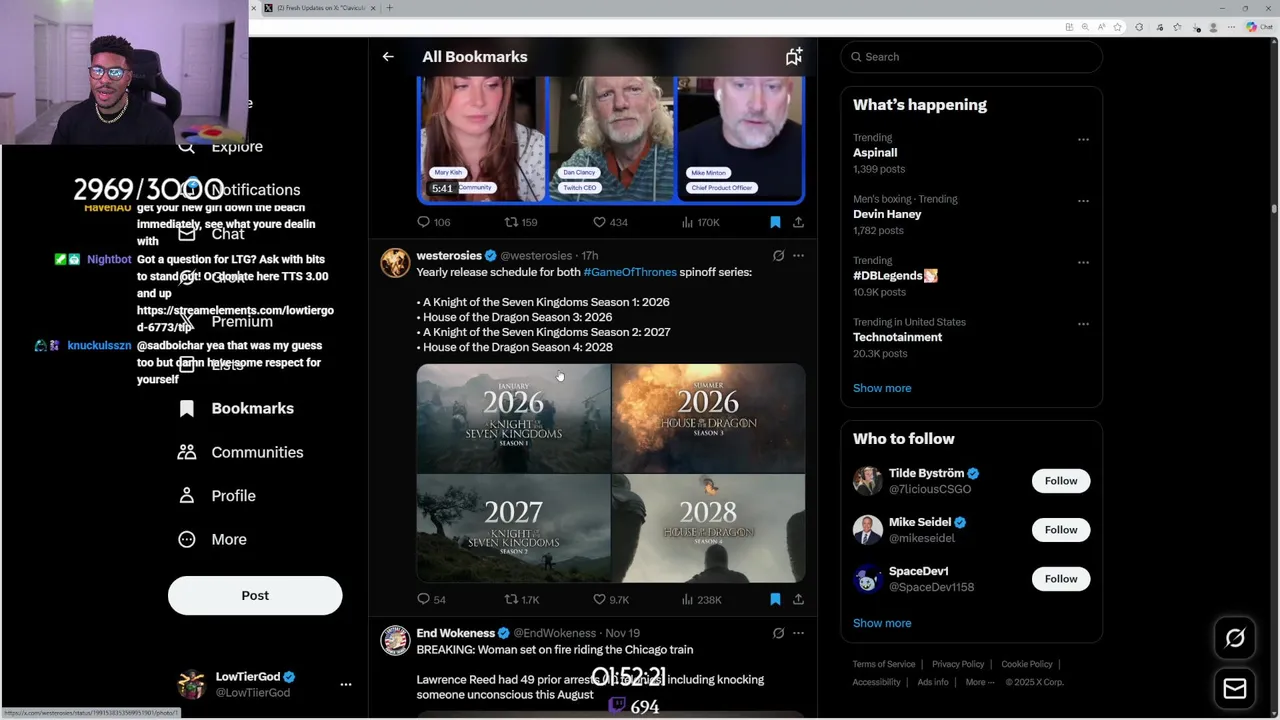Share the video tweet

[x=798, y=222]
